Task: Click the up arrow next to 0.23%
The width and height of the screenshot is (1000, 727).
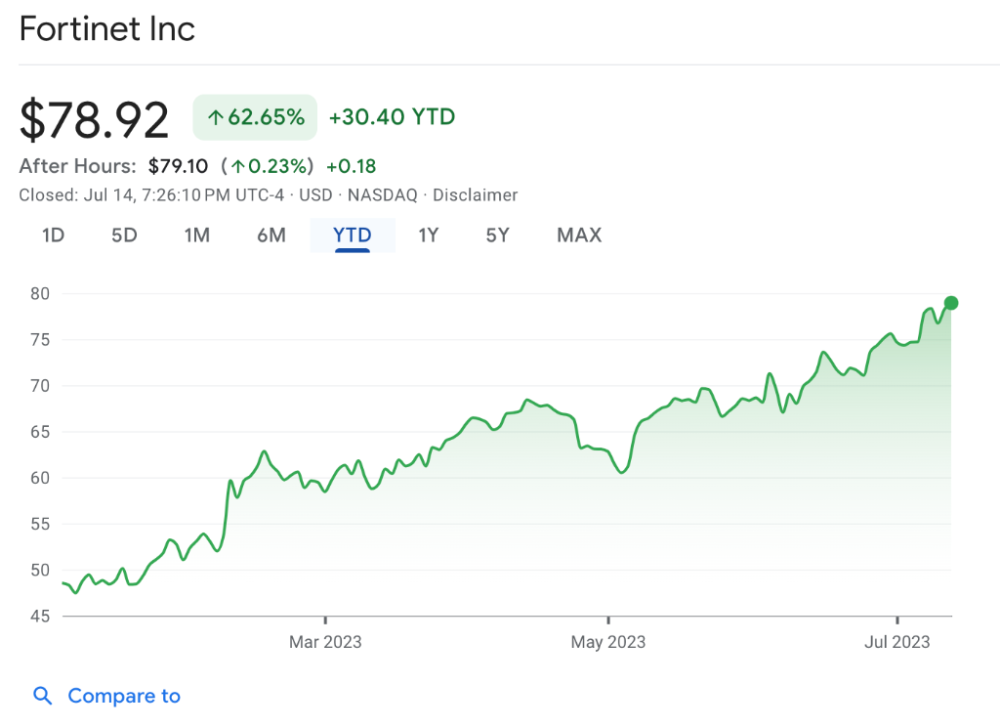Action: [x=239, y=166]
